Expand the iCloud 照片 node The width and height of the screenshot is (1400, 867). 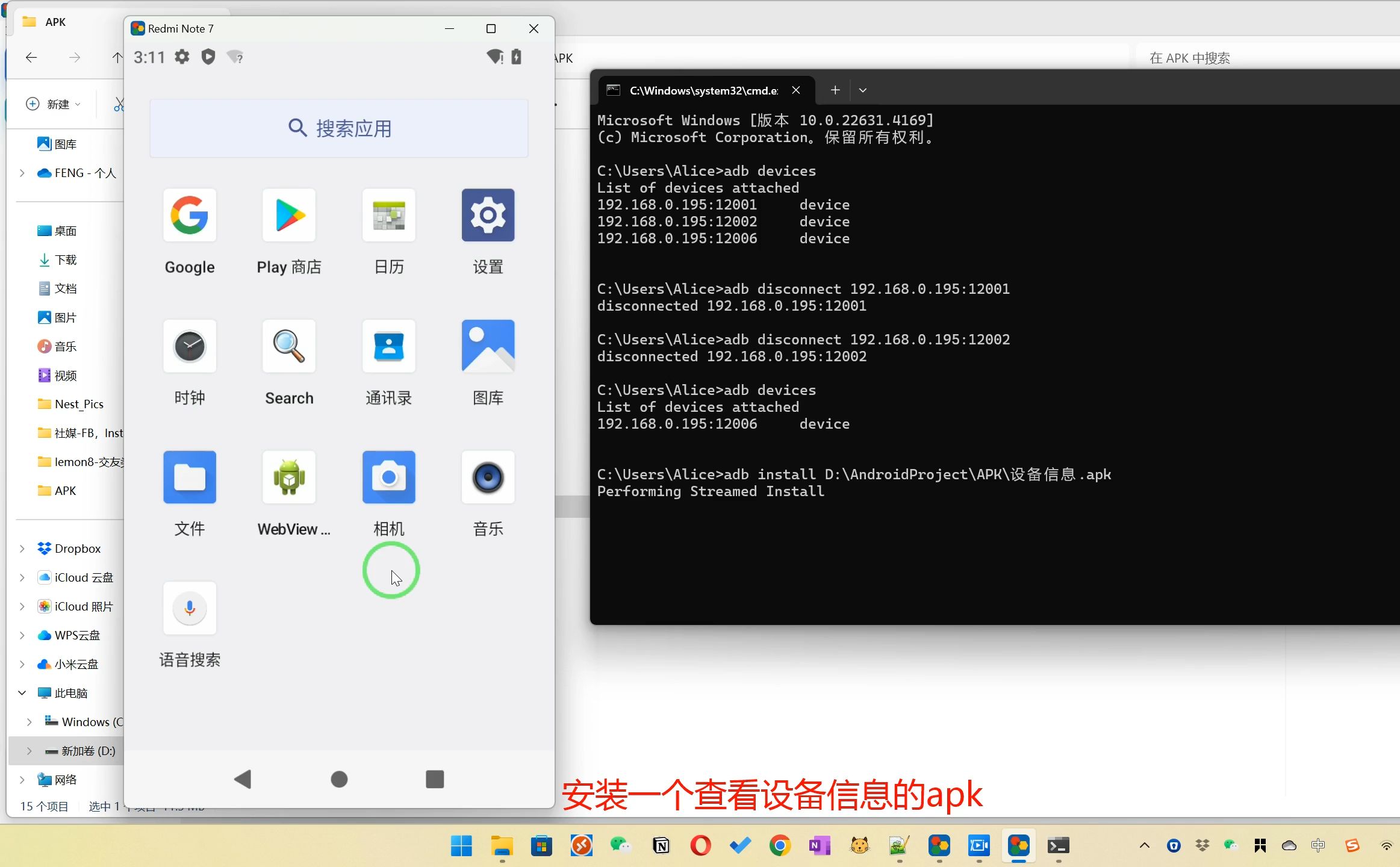pyautogui.click(x=22, y=606)
